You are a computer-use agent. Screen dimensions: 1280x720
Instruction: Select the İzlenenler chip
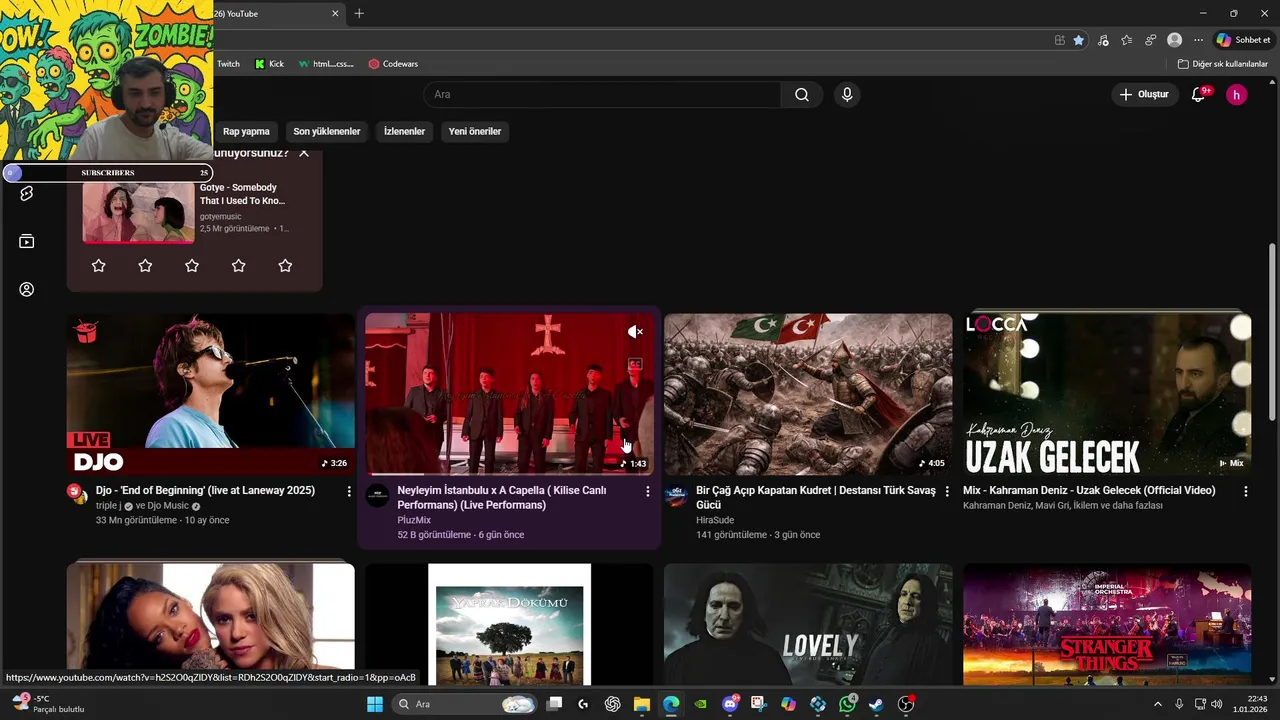404,131
